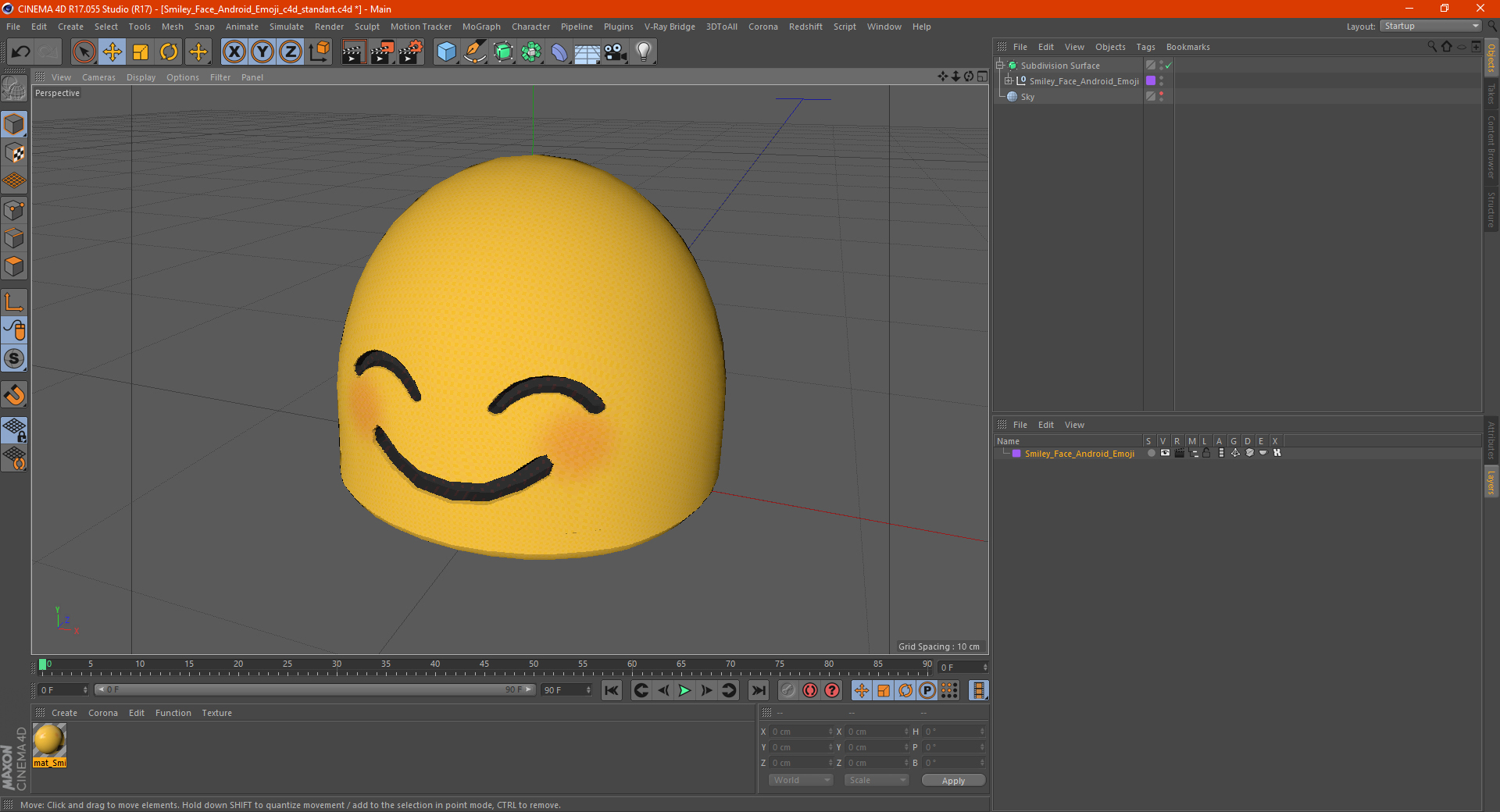Click the Make Editable icon
The height and width of the screenshot is (812, 1500).
(x=14, y=90)
